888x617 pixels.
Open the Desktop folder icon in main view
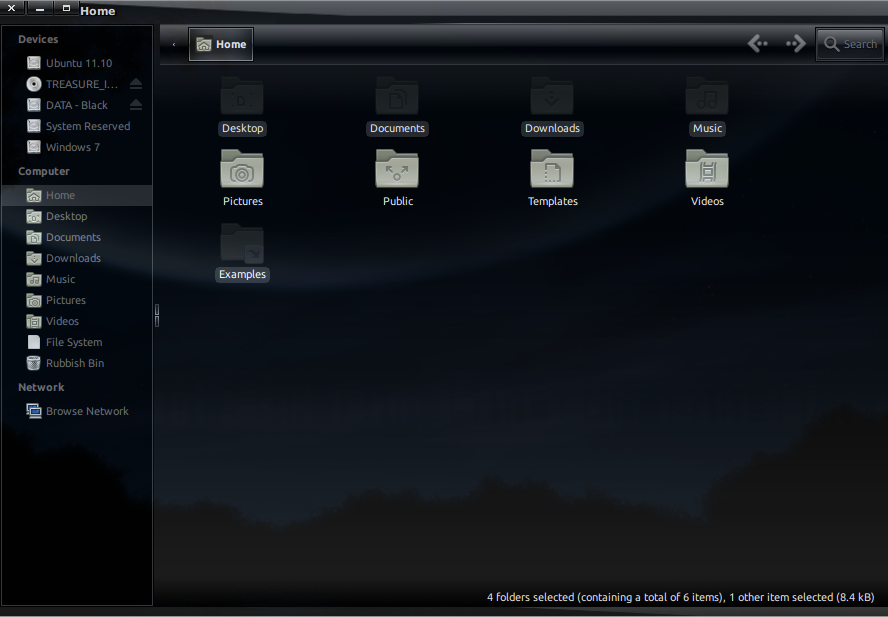pos(242,96)
